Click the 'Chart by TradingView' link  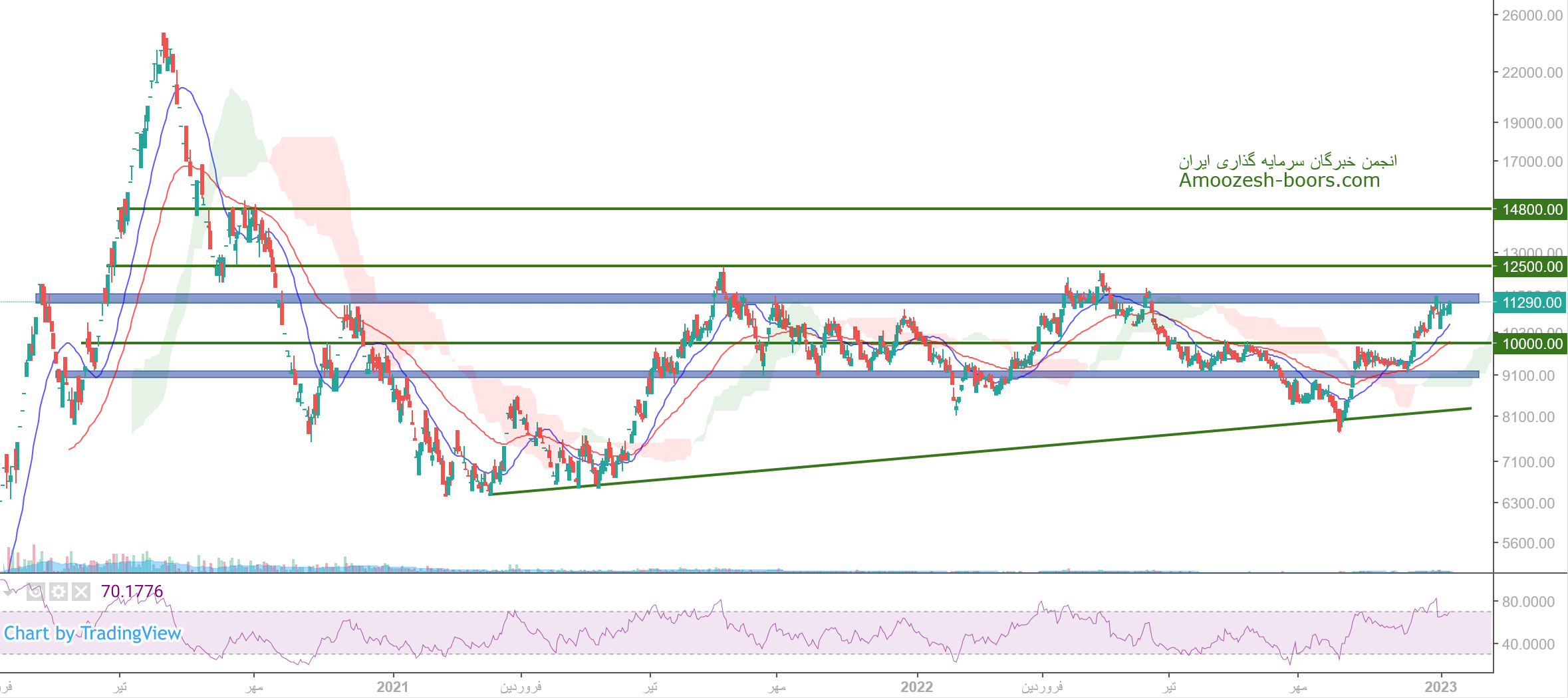(92, 634)
